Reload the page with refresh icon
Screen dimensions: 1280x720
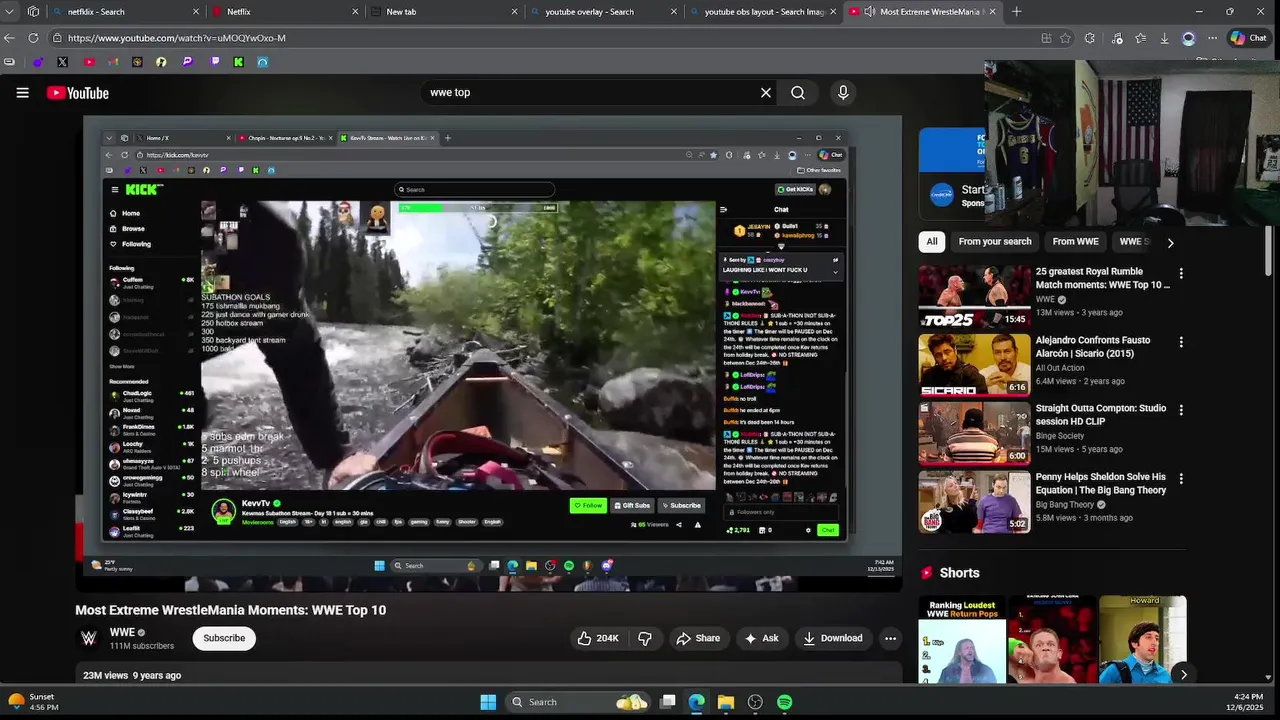[33, 38]
